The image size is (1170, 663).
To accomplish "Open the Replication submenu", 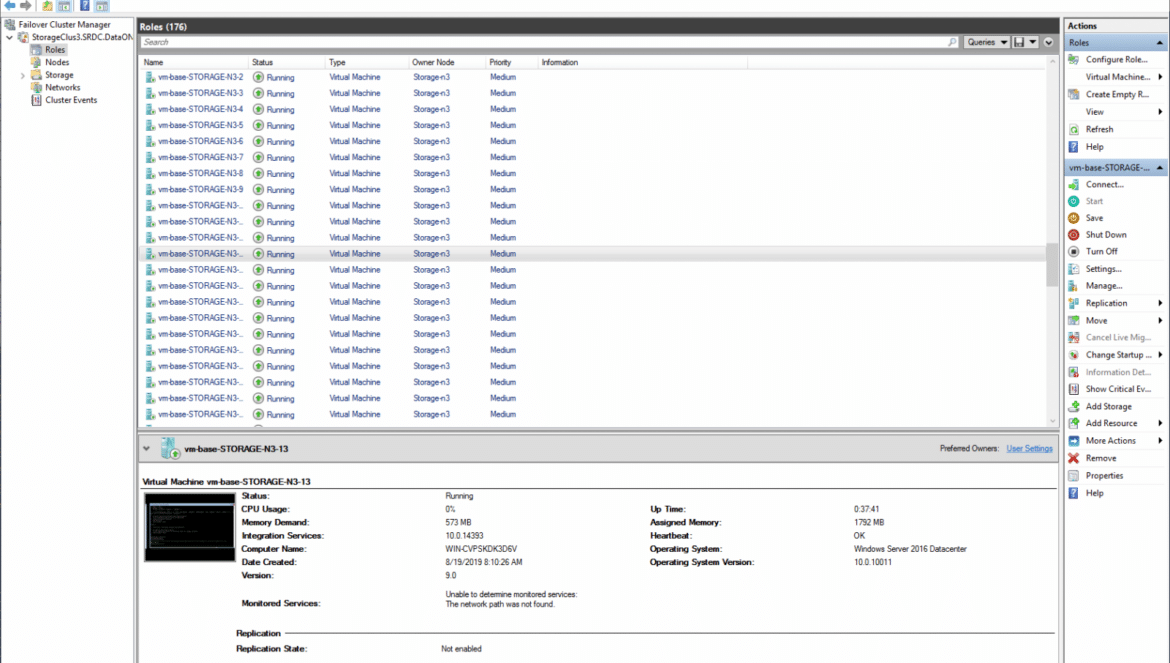I will click(x=1117, y=304).
